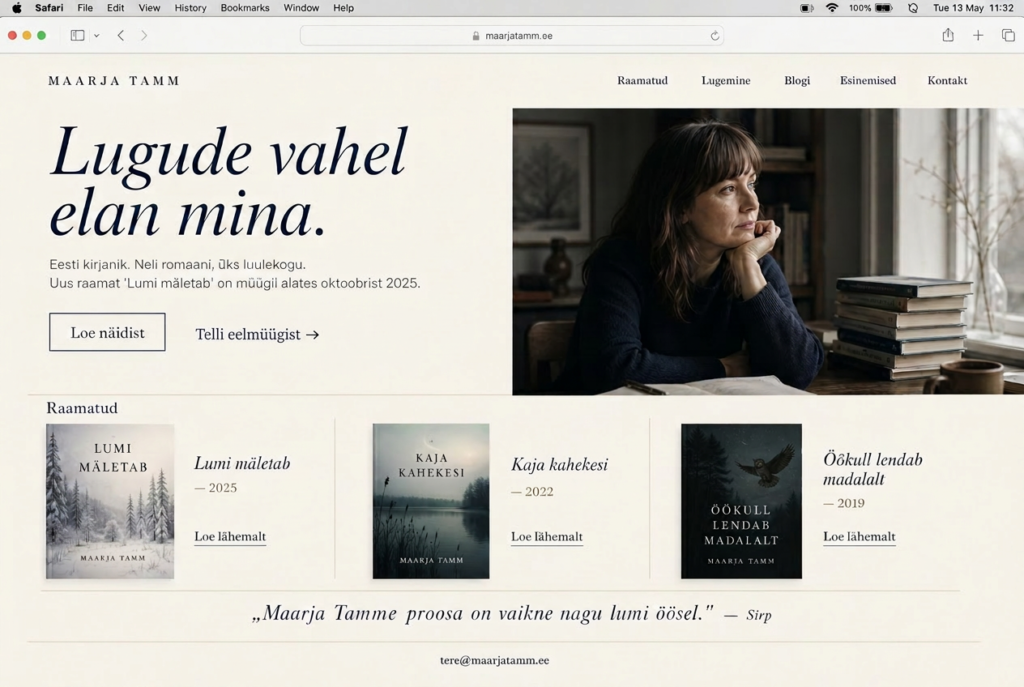
Task: Open Loe lähemalt under Kaja kahekesi
Action: (x=547, y=537)
